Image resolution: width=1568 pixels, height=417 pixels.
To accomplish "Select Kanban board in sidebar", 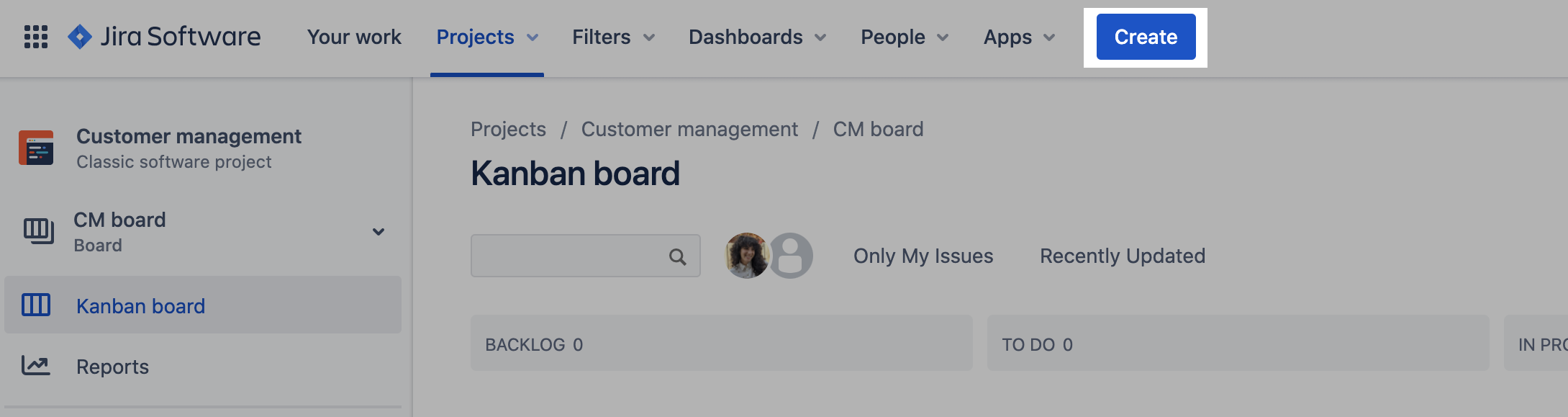I will tap(140, 306).
